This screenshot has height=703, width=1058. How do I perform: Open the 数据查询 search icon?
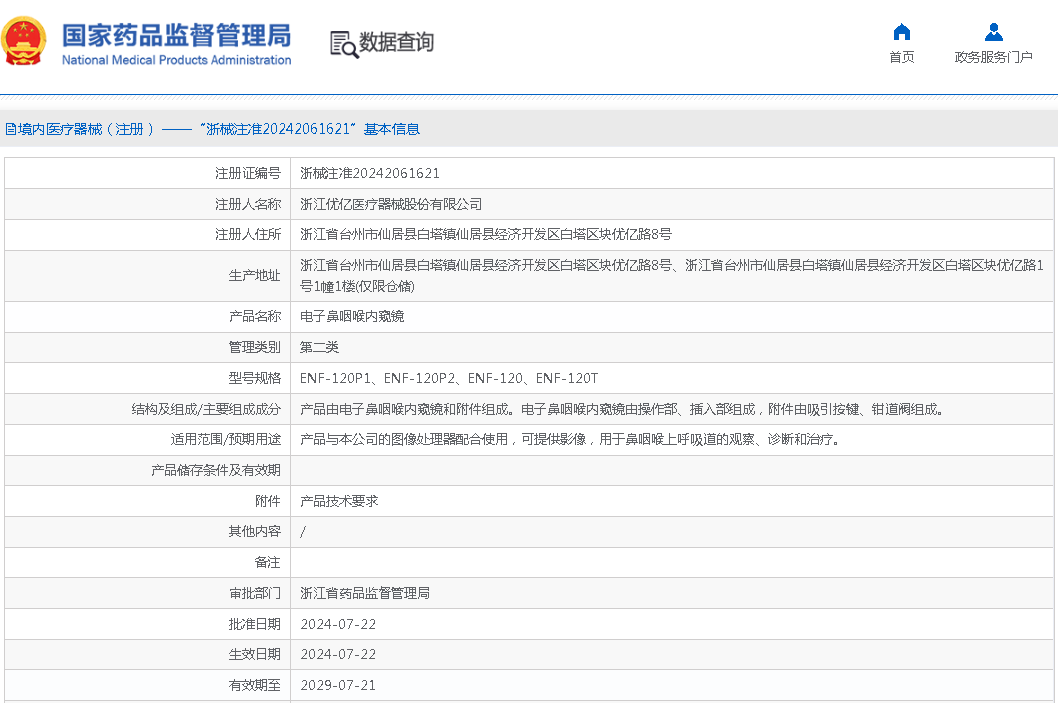point(343,45)
